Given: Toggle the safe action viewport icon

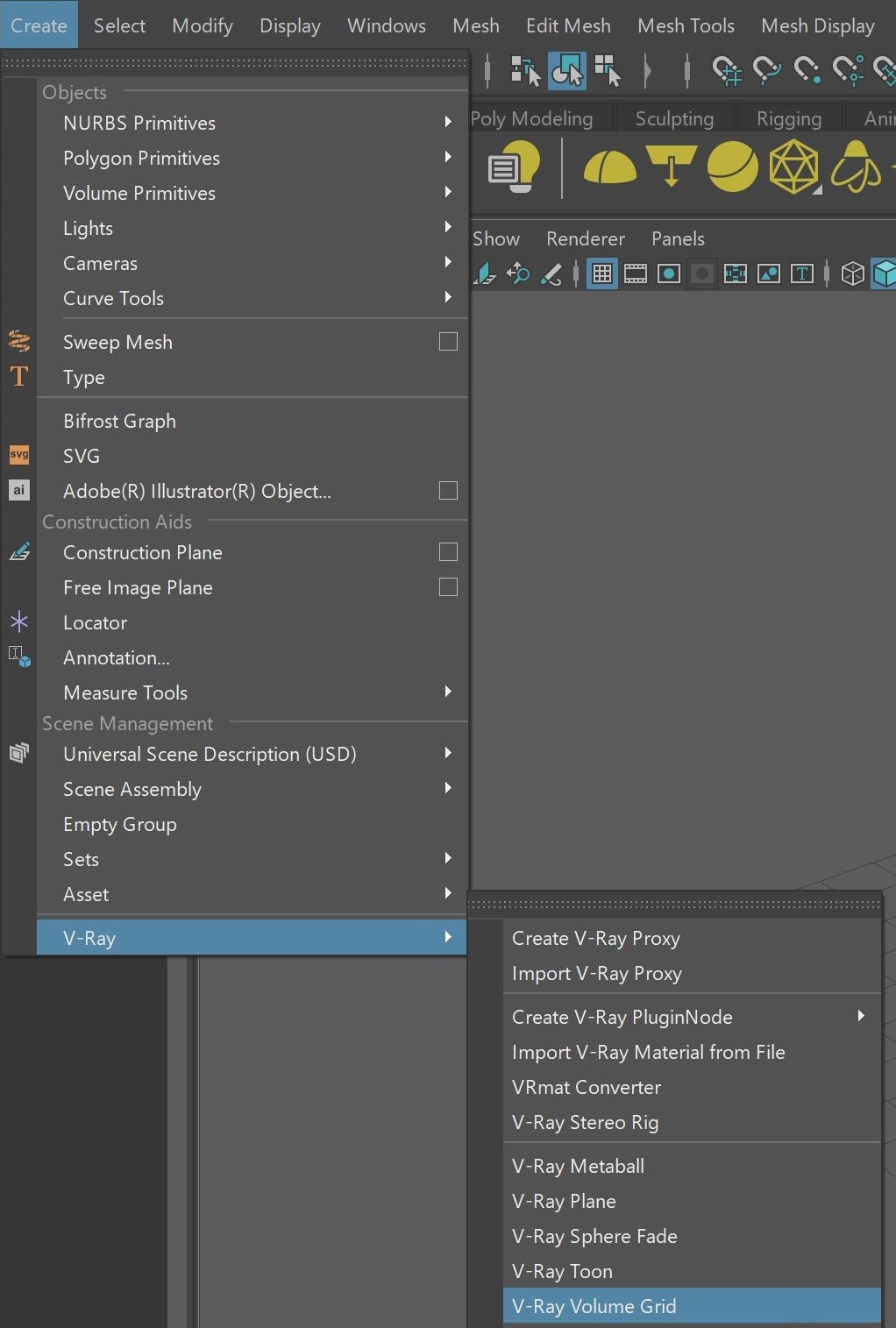Looking at the screenshot, I should (769, 274).
